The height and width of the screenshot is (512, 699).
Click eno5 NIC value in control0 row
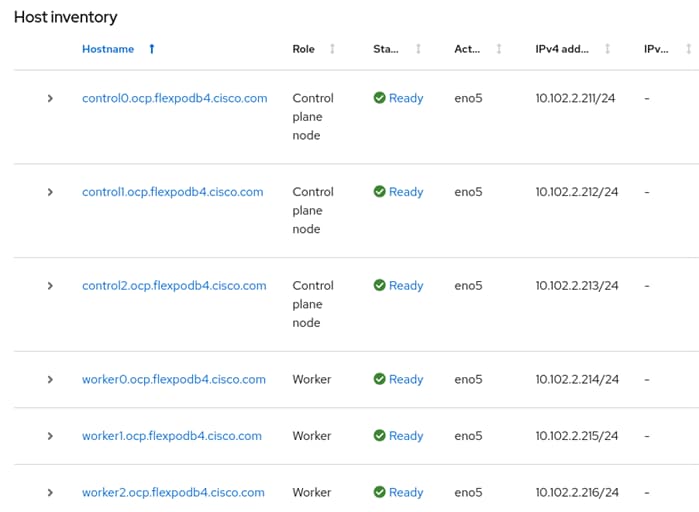coord(468,98)
